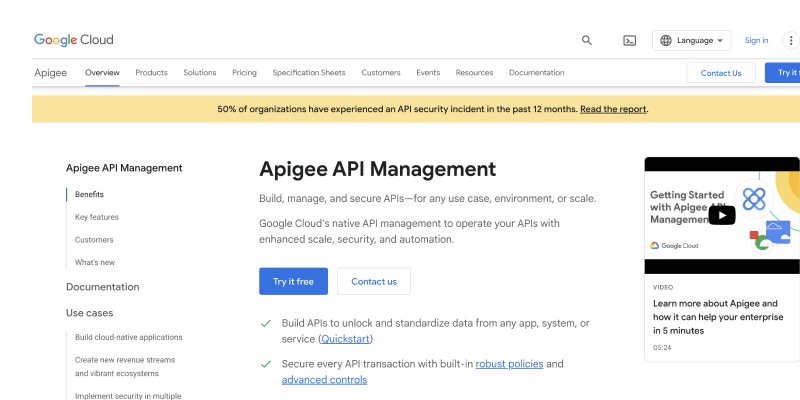Jump to Customers in sidebar
The height and width of the screenshot is (400, 800).
coord(94,240)
